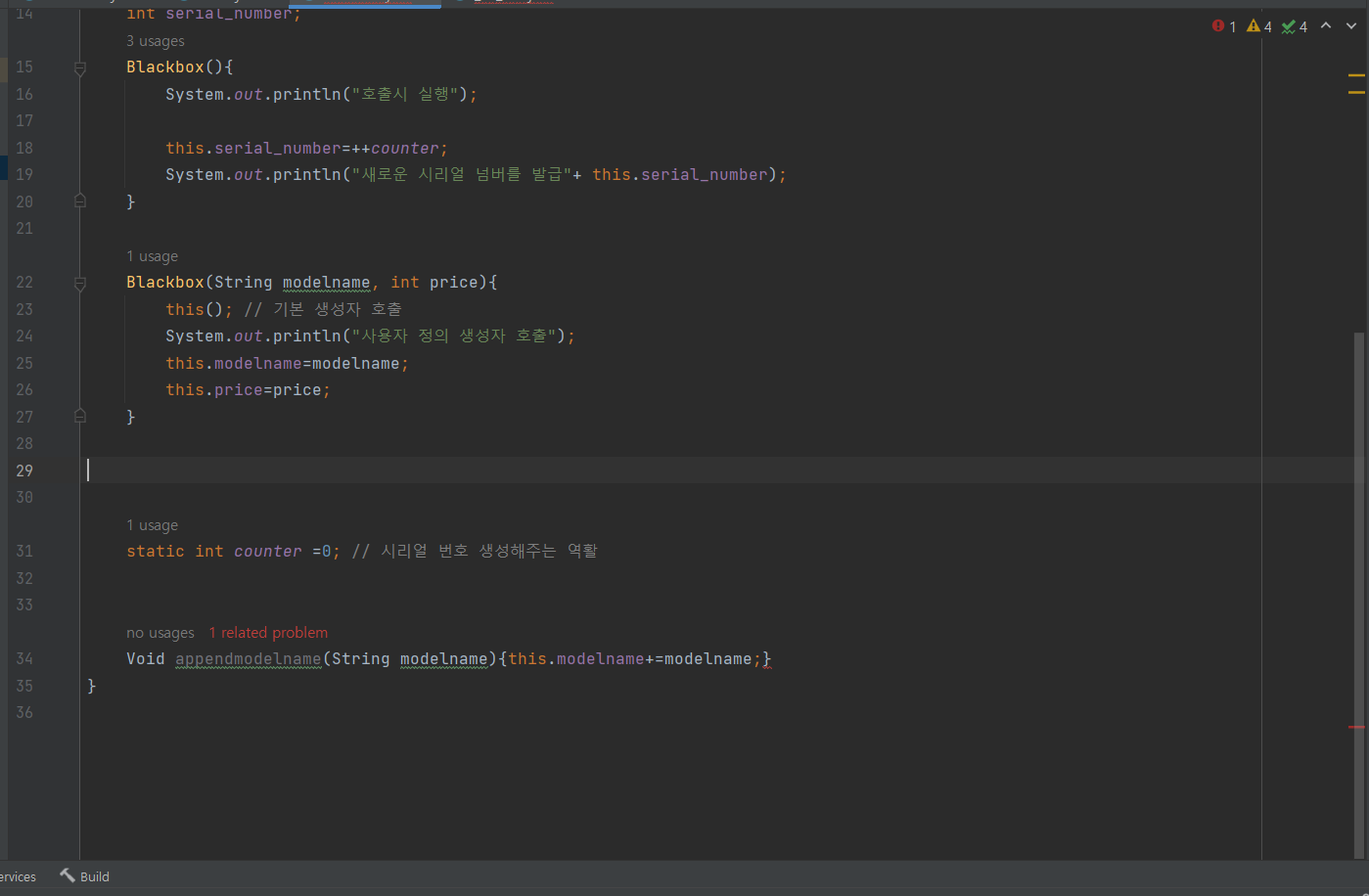Click line number 15 in the gutter
Image resolution: width=1369 pixels, height=896 pixels.
pyautogui.click(x=24, y=67)
